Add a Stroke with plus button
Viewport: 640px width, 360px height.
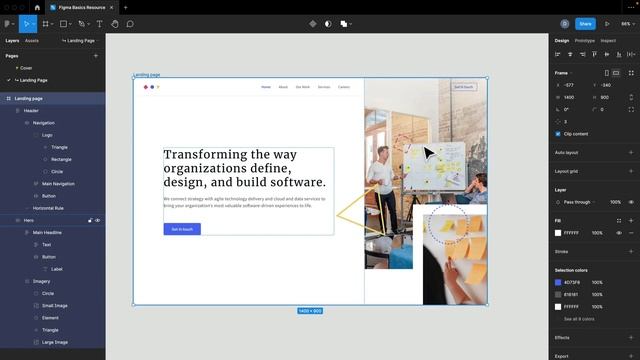pyautogui.click(x=631, y=251)
